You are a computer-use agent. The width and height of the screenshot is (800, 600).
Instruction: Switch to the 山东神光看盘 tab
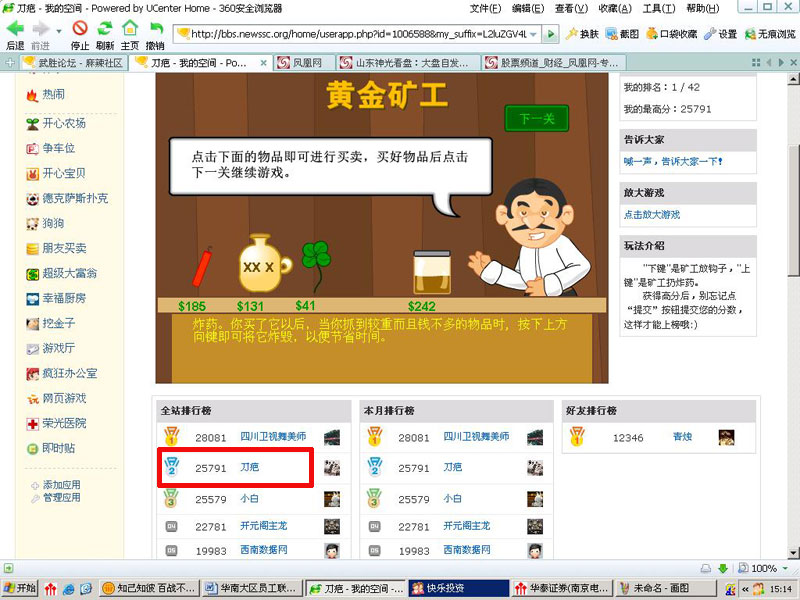pos(409,63)
